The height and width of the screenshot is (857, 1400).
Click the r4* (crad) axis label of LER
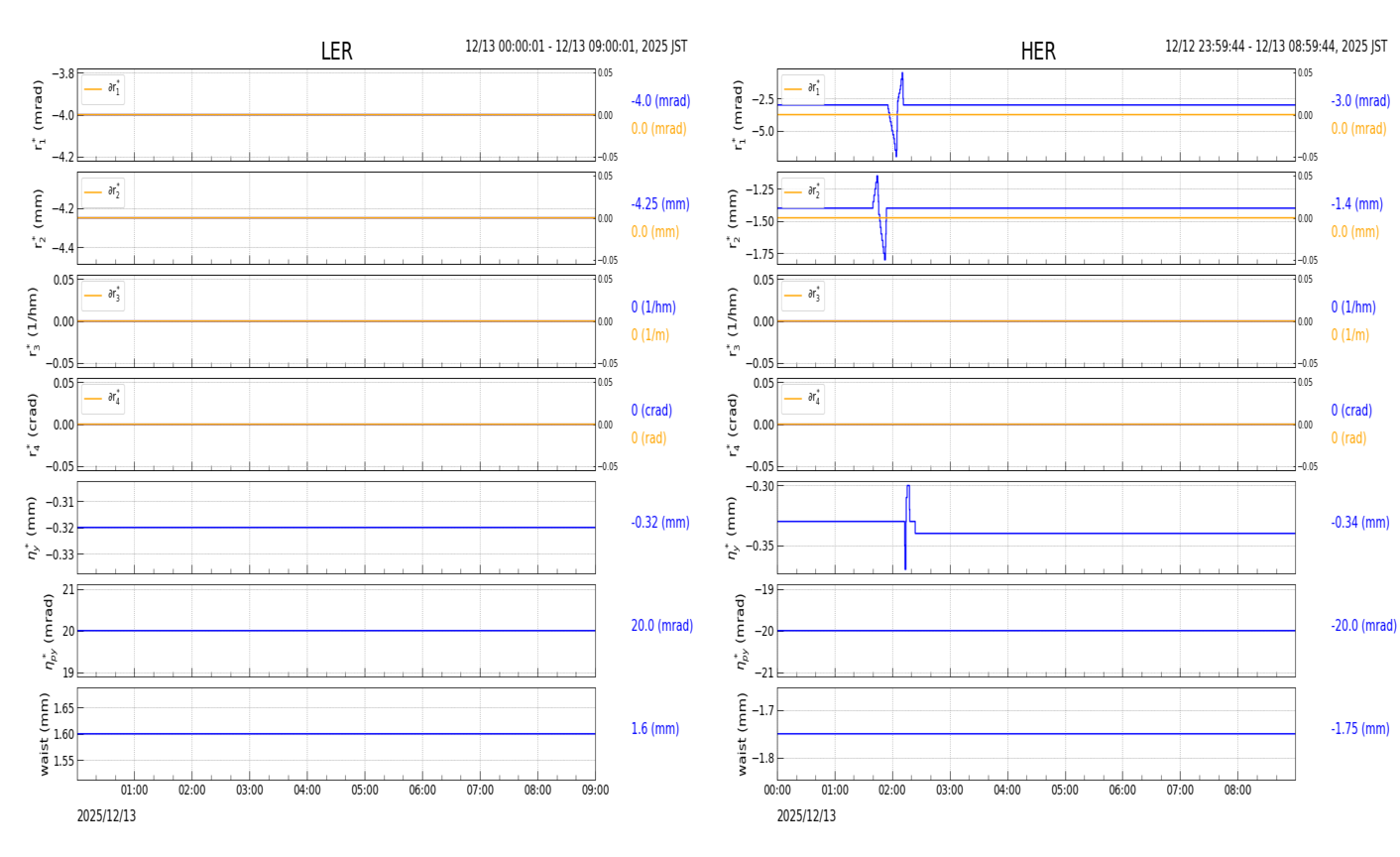tap(34, 425)
